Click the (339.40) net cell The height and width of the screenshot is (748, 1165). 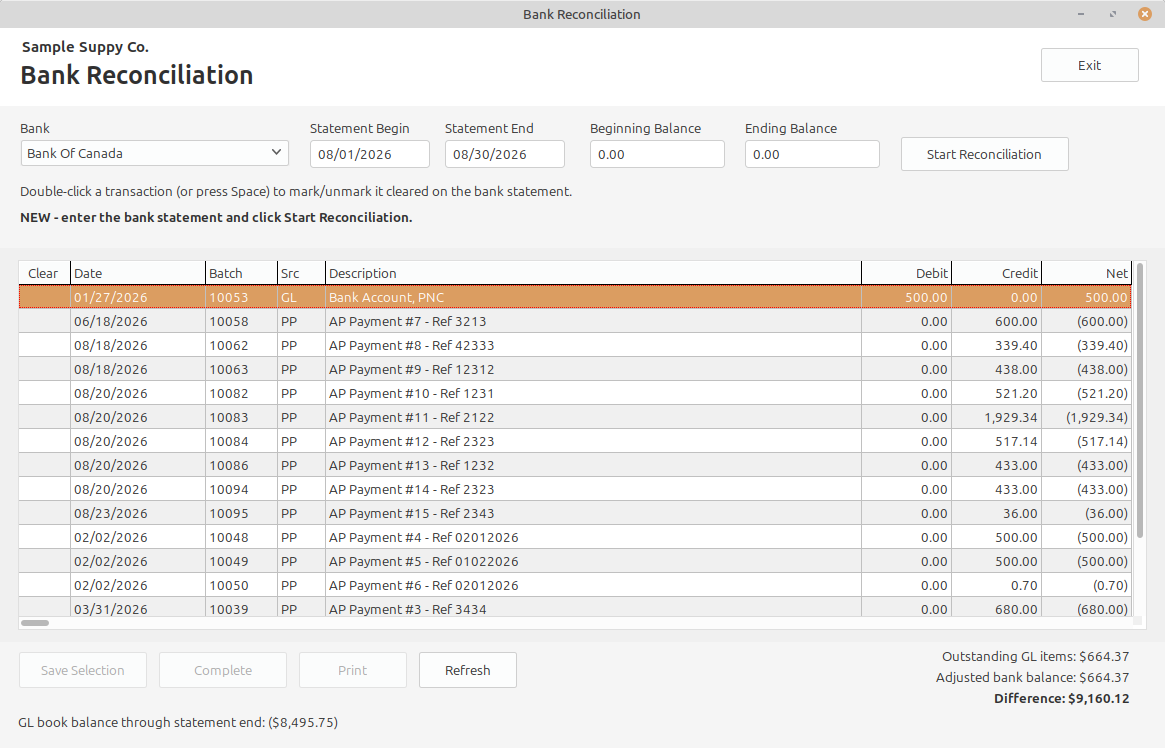coord(1086,345)
